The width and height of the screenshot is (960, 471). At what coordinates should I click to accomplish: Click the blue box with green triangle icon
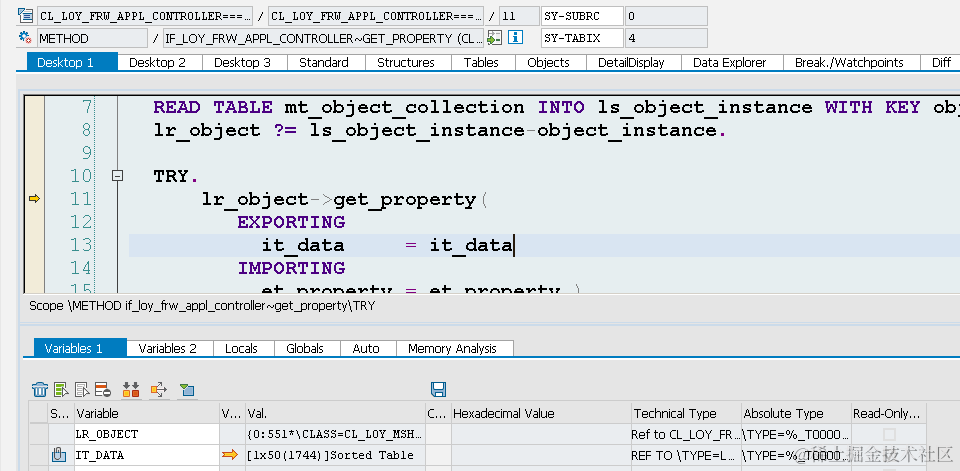pyautogui.click(x=187, y=389)
